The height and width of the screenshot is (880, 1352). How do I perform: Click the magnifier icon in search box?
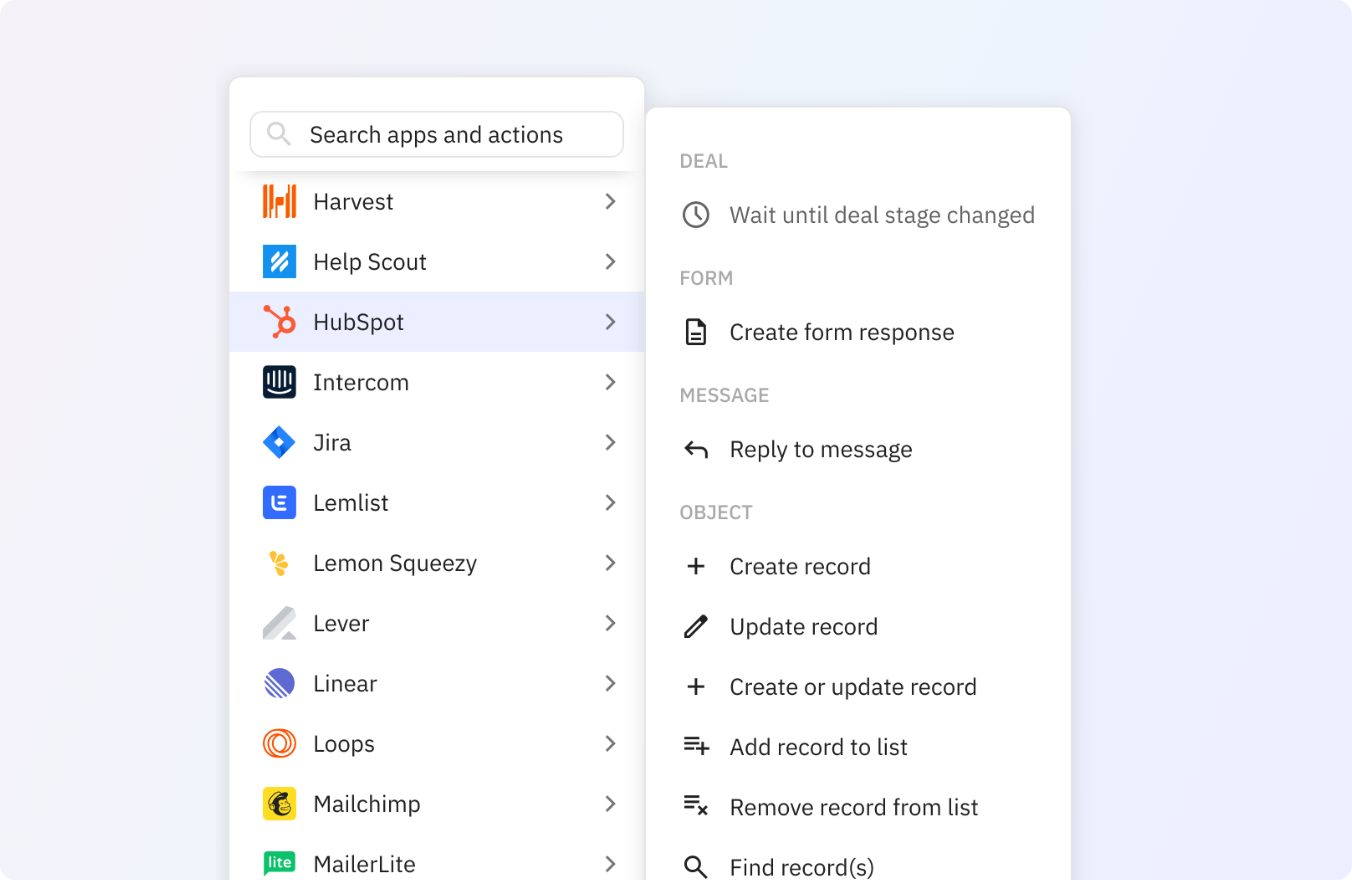pos(279,134)
